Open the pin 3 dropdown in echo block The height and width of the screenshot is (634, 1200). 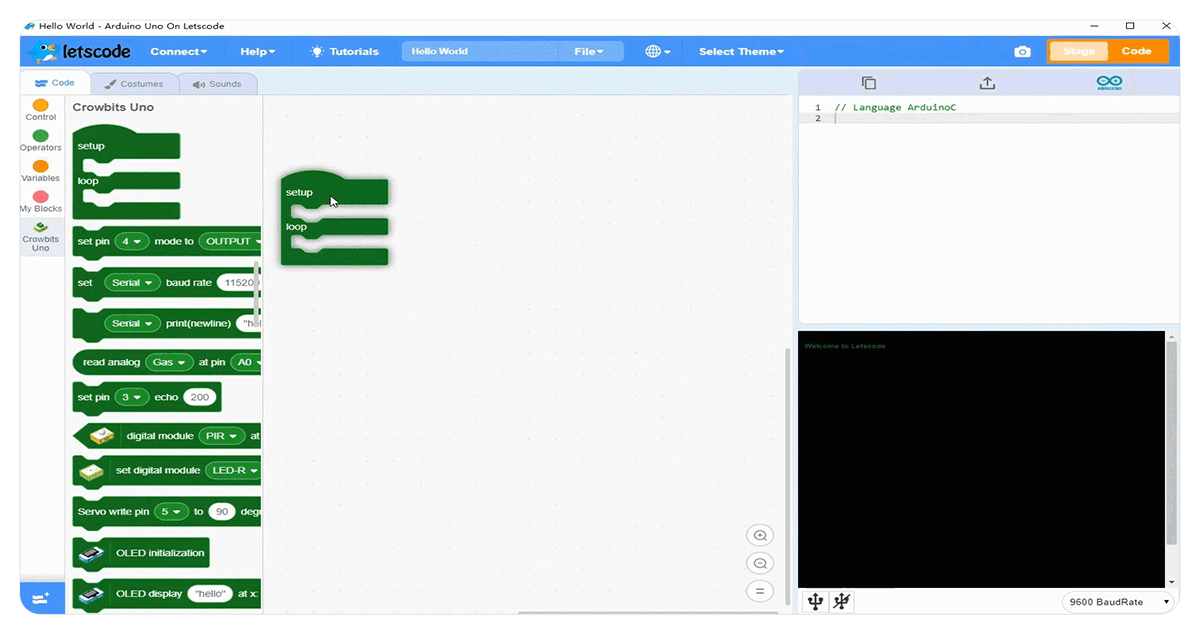coord(132,397)
